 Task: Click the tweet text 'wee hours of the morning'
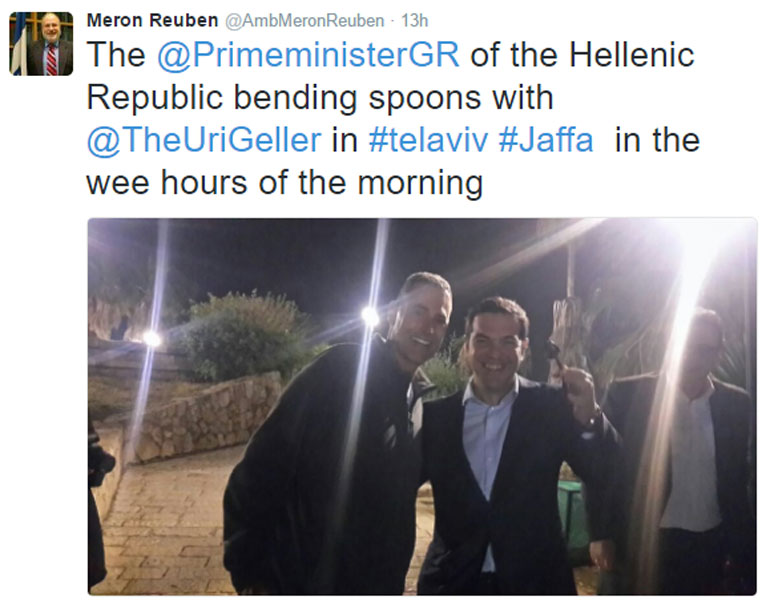[x=285, y=183]
